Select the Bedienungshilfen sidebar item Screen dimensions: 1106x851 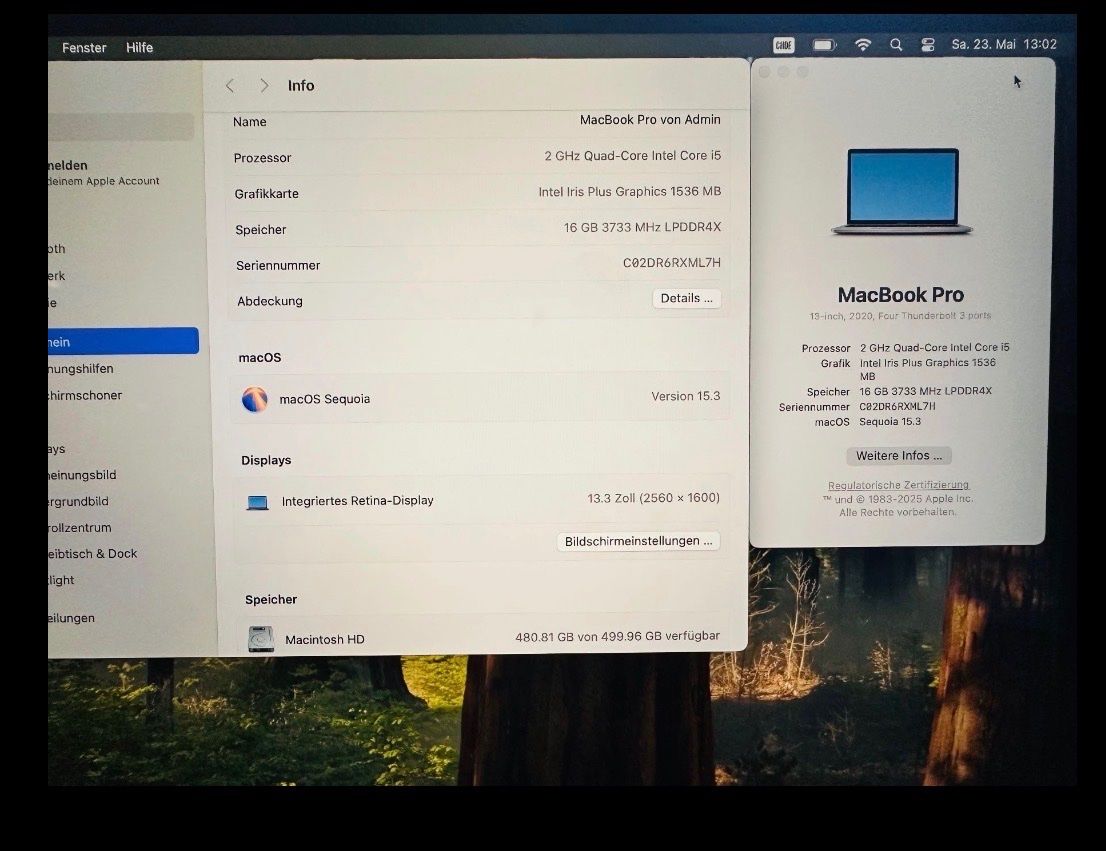coord(80,368)
